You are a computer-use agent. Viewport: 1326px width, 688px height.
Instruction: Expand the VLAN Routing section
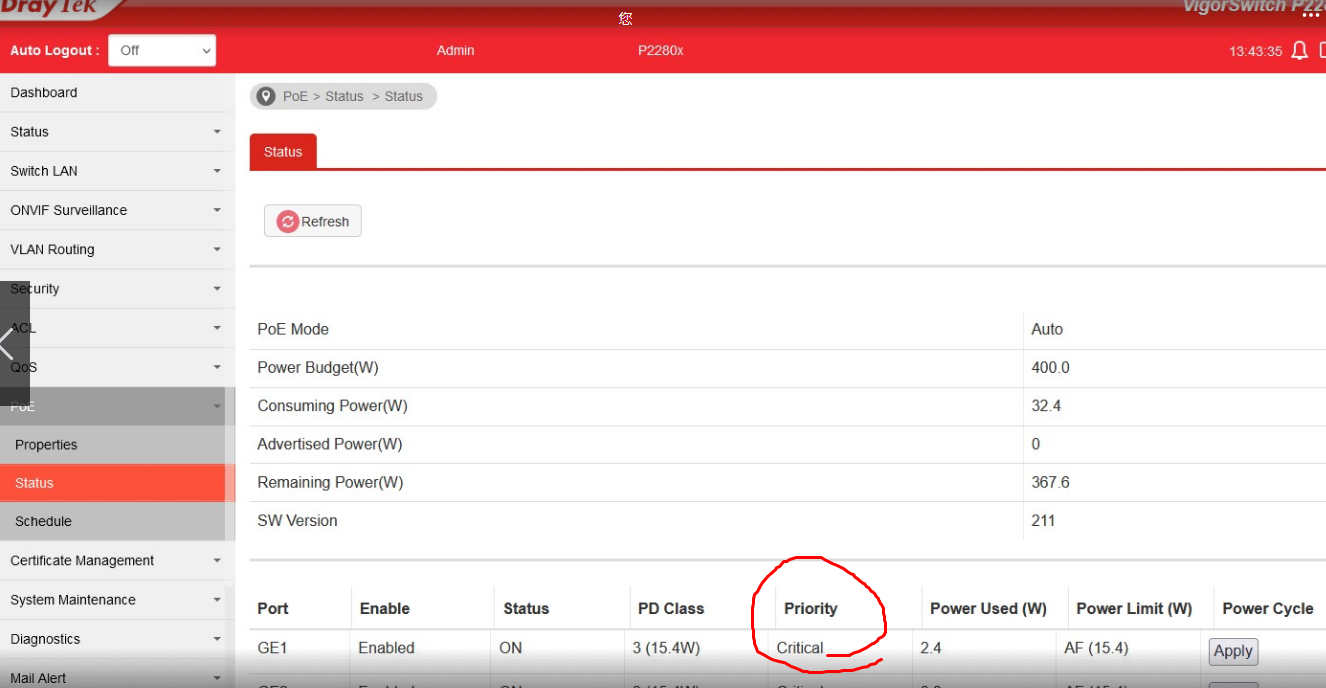[116, 249]
